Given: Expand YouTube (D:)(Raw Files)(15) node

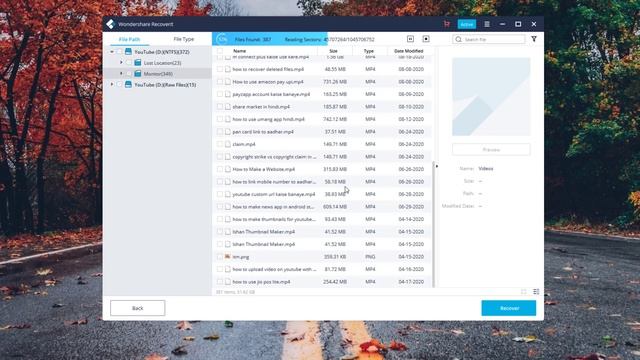Looking at the screenshot, I should pyautogui.click(x=112, y=84).
